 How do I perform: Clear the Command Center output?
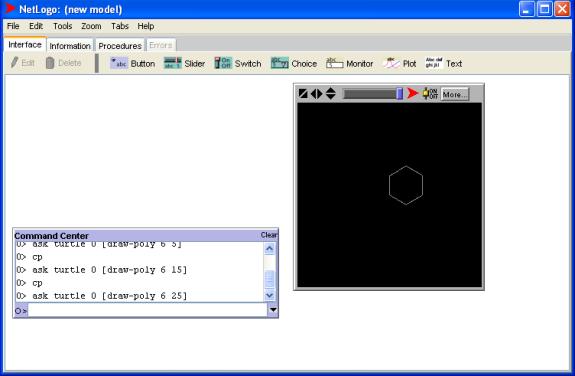click(x=269, y=235)
